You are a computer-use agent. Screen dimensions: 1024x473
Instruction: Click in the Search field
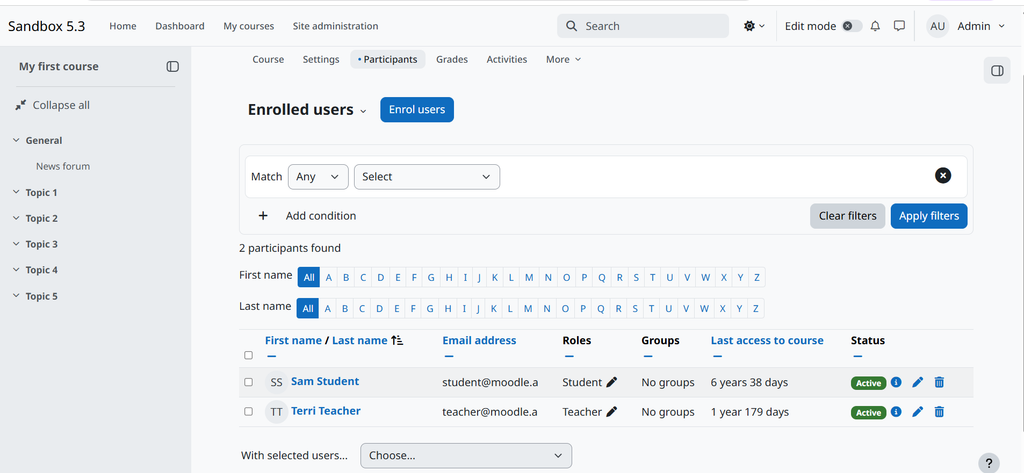coord(643,26)
